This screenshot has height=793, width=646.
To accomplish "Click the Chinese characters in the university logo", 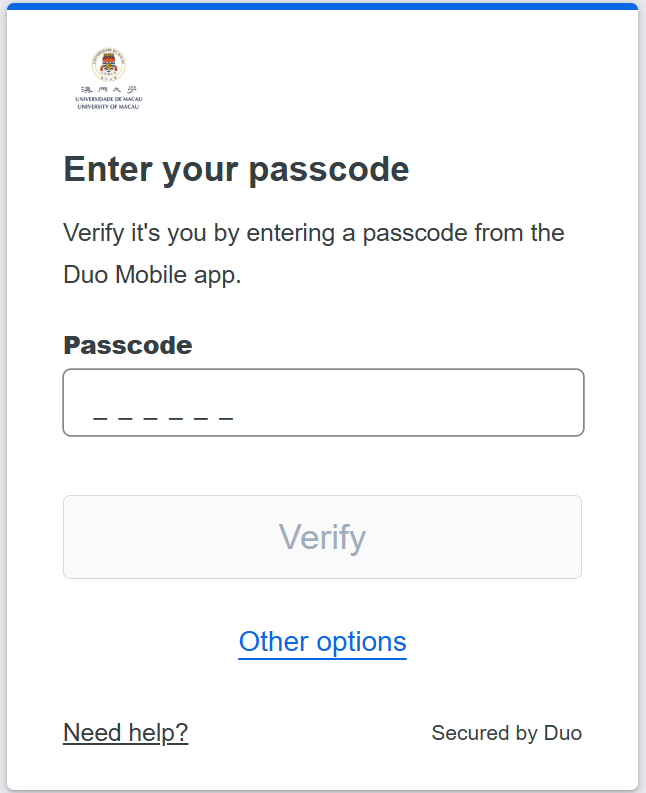I will click(x=108, y=90).
